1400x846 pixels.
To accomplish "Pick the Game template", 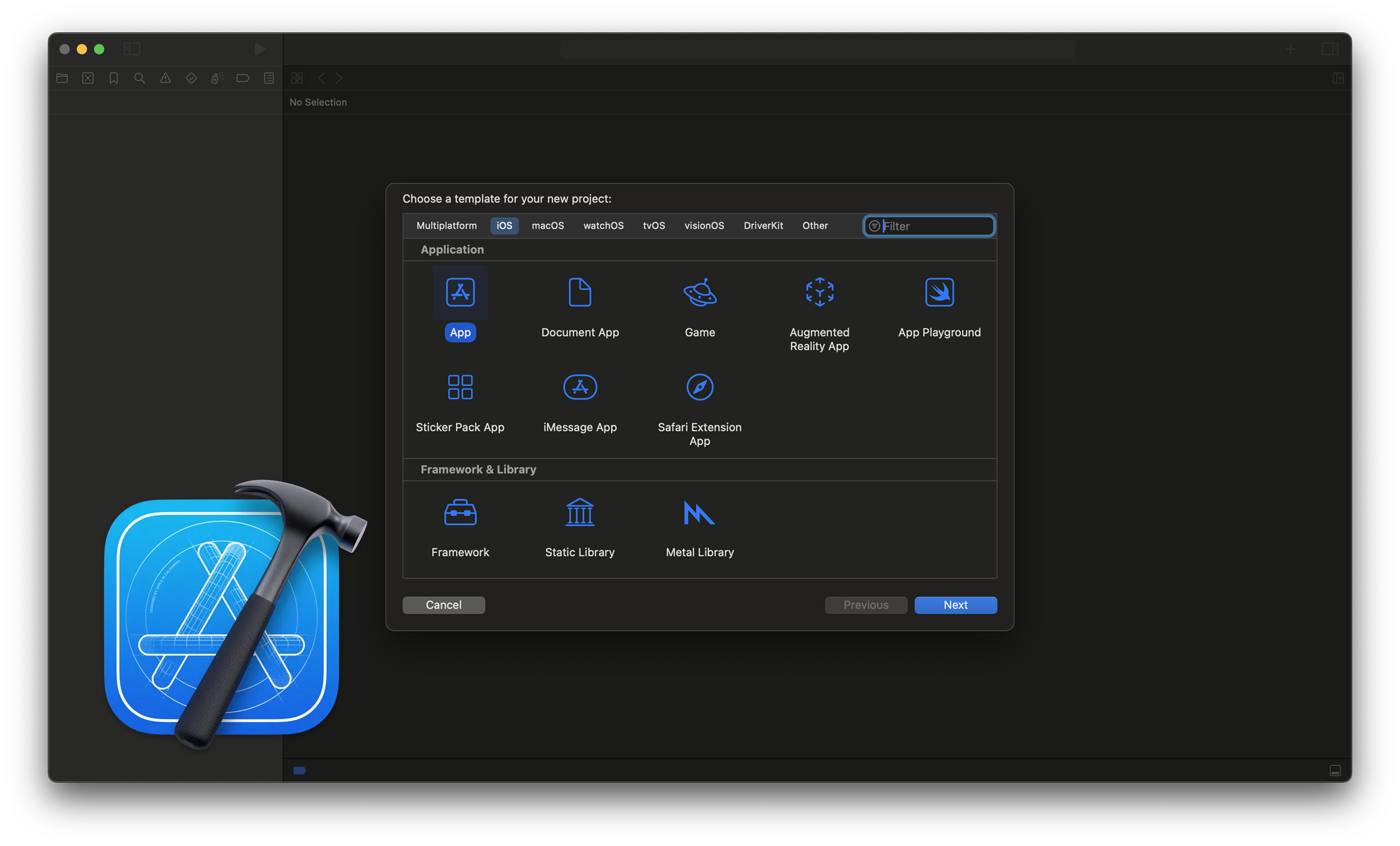I will (700, 307).
